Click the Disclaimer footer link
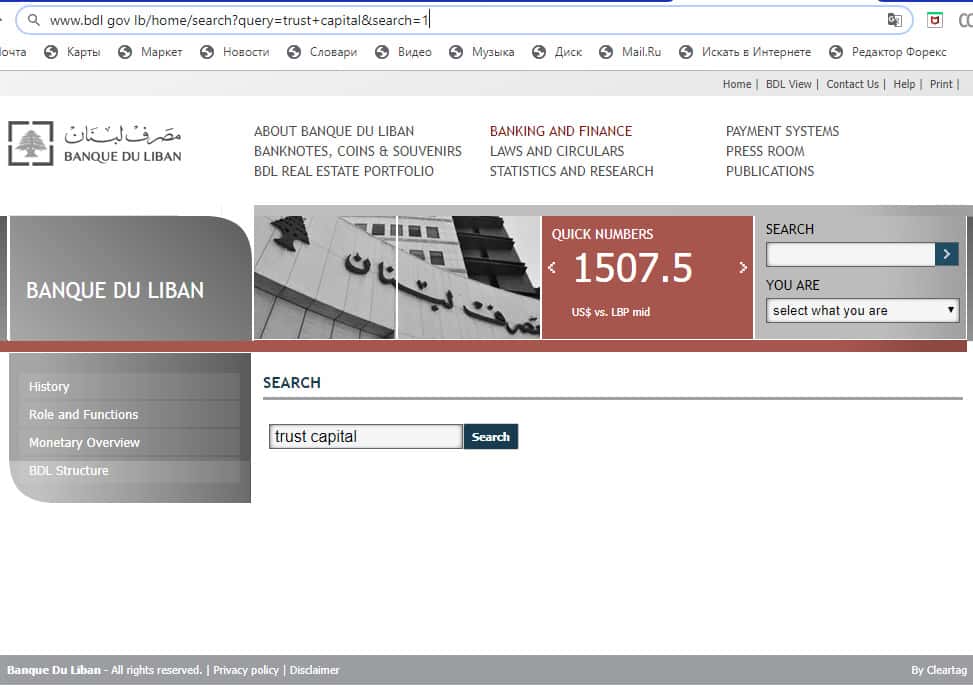The image size is (973, 693). click(x=315, y=670)
